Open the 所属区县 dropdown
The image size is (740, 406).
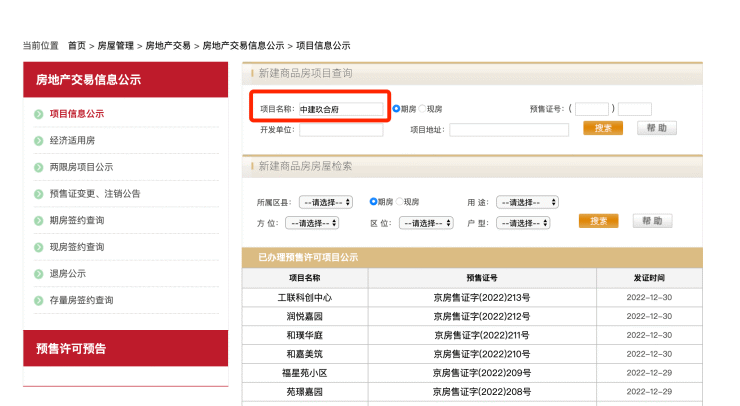click(x=326, y=203)
